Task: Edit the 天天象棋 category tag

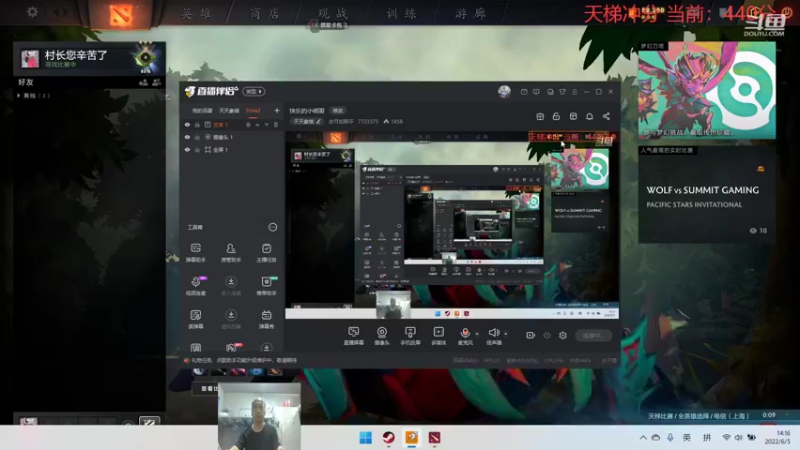Action: pyautogui.click(x=307, y=121)
